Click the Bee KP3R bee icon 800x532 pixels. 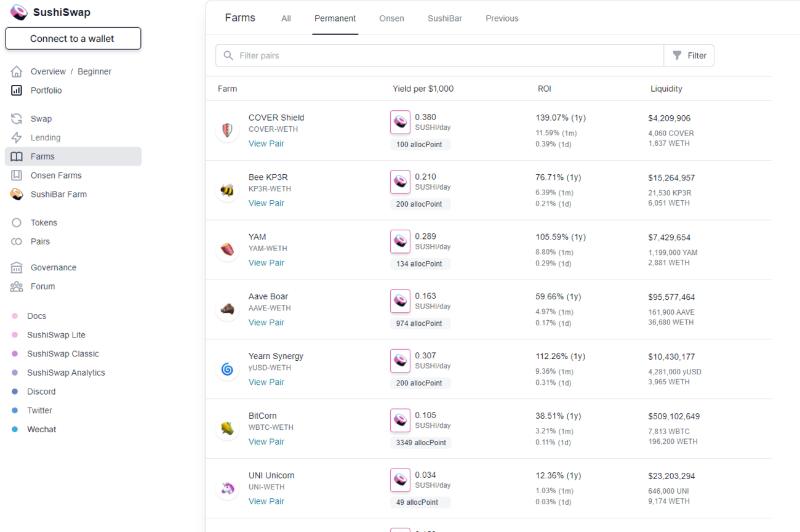point(227,190)
